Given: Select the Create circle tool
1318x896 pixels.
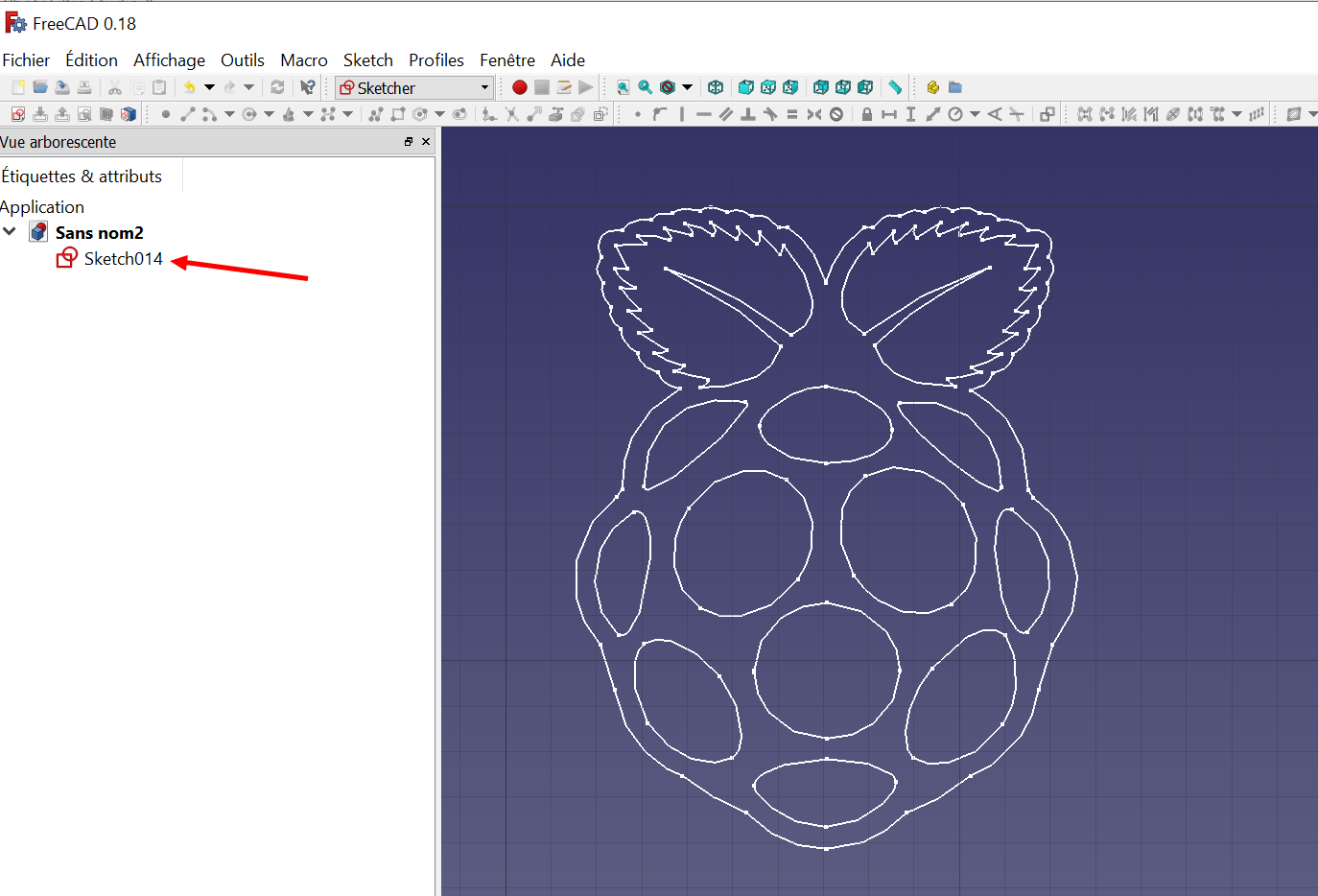Looking at the screenshot, I should tap(249, 114).
